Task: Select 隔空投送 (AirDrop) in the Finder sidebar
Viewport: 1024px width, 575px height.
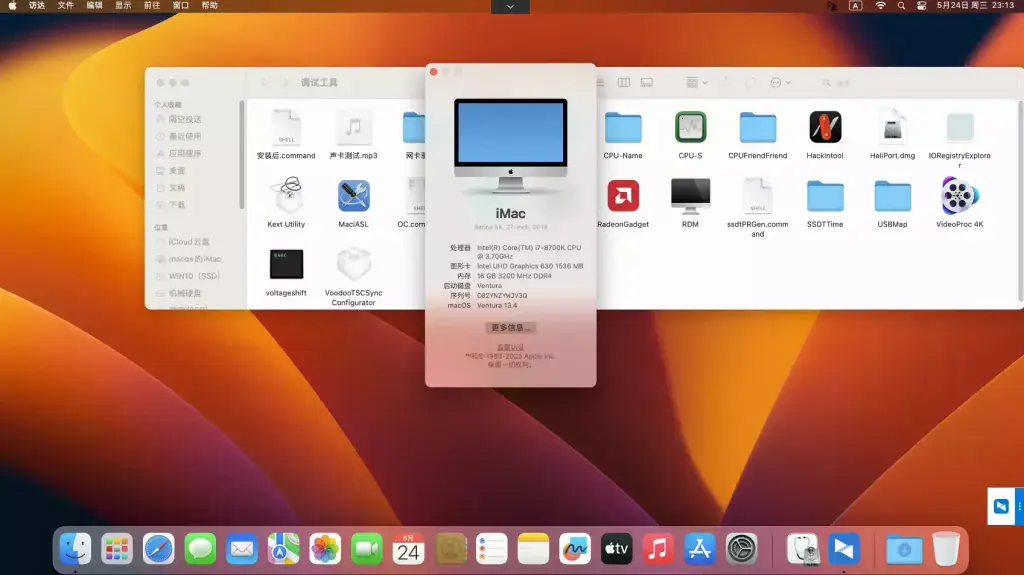Action: 185,119
